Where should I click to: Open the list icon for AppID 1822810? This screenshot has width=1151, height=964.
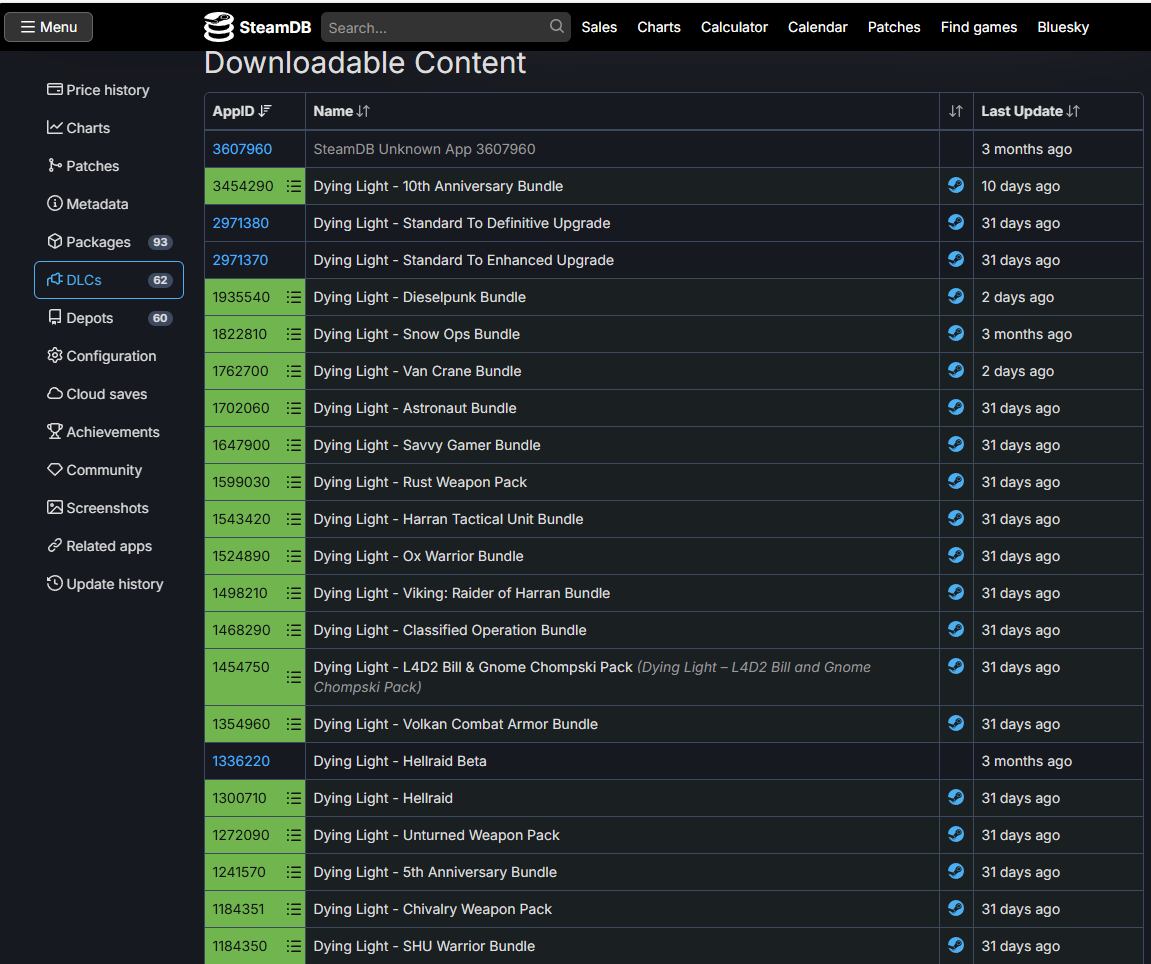click(x=294, y=334)
